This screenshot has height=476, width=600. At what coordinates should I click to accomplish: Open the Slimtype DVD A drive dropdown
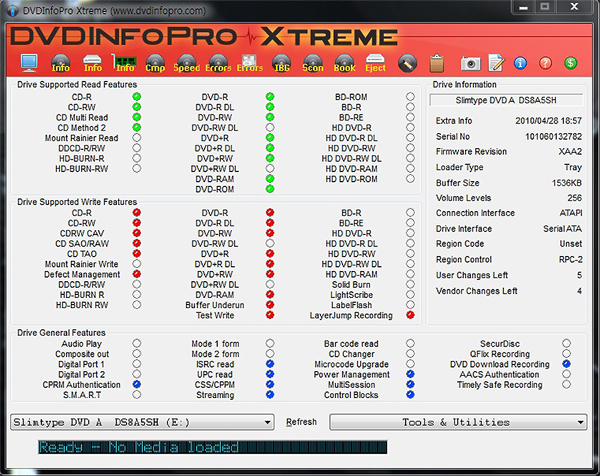click(x=142, y=422)
